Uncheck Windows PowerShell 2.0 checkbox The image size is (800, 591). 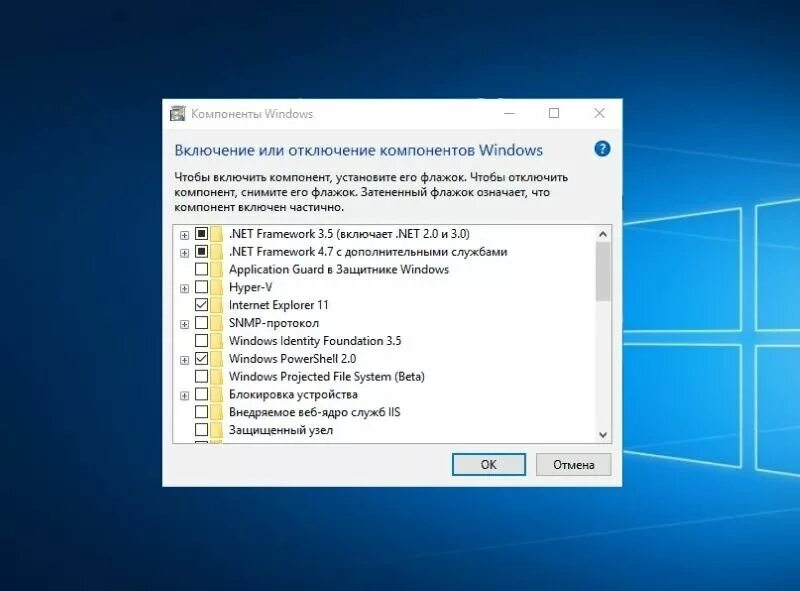coord(202,358)
